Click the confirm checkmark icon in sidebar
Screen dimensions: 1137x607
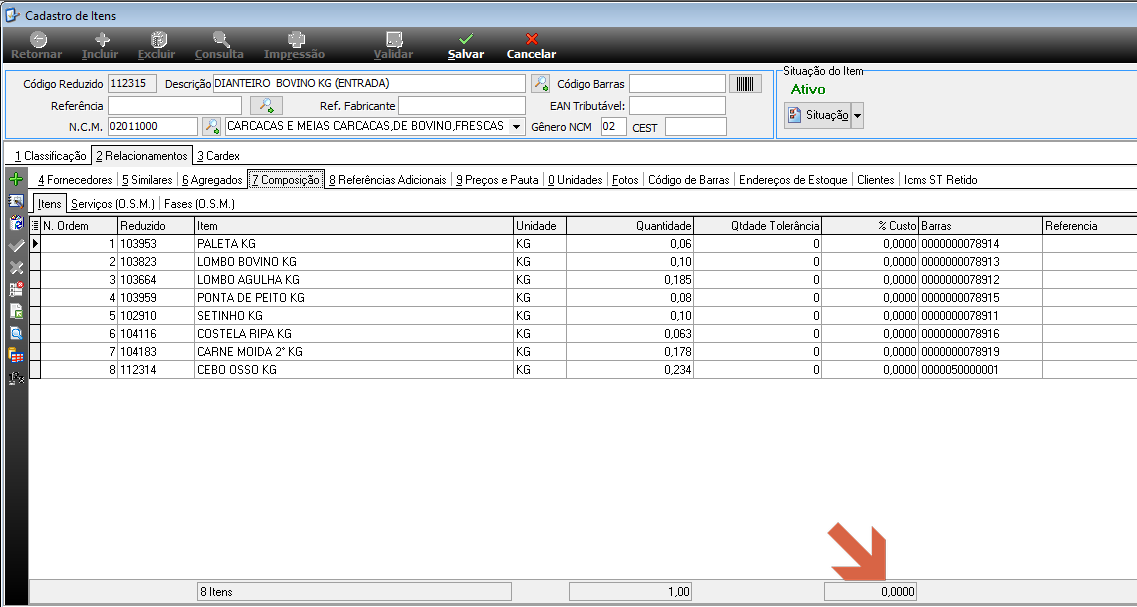tap(15, 246)
